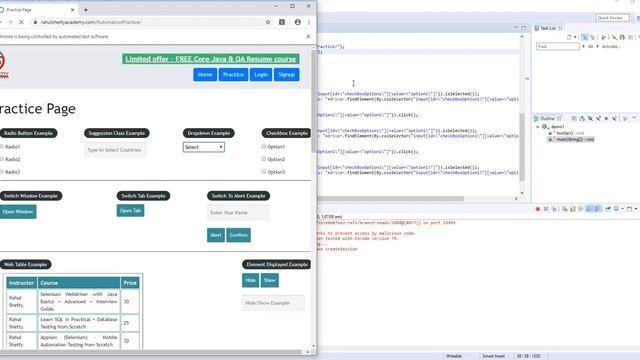Click Sort icon in the Outline toolbar
640x360 pixels.
point(582,119)
